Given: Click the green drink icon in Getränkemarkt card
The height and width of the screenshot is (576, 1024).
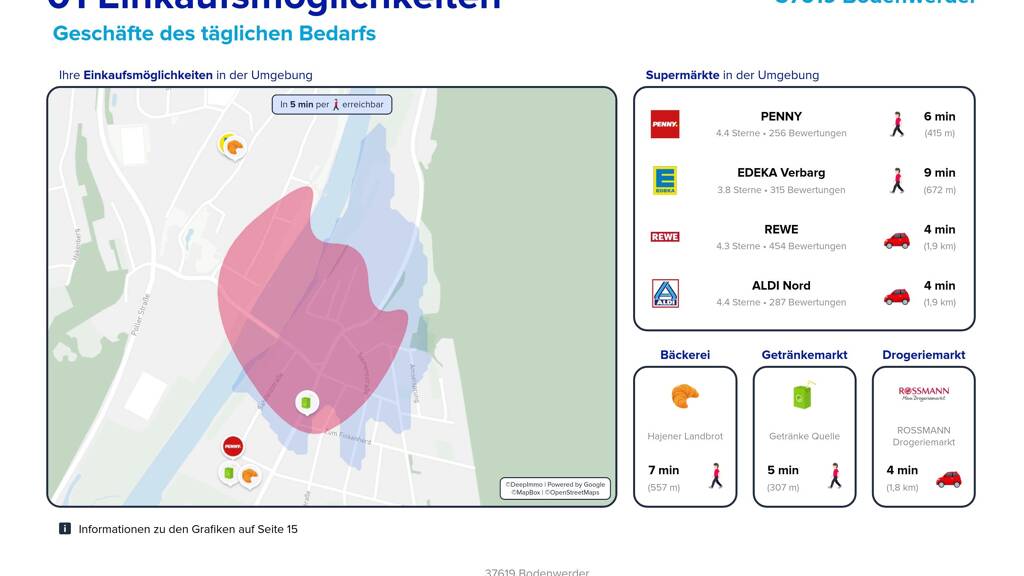Looking at the screenshot, I should 804,396.
